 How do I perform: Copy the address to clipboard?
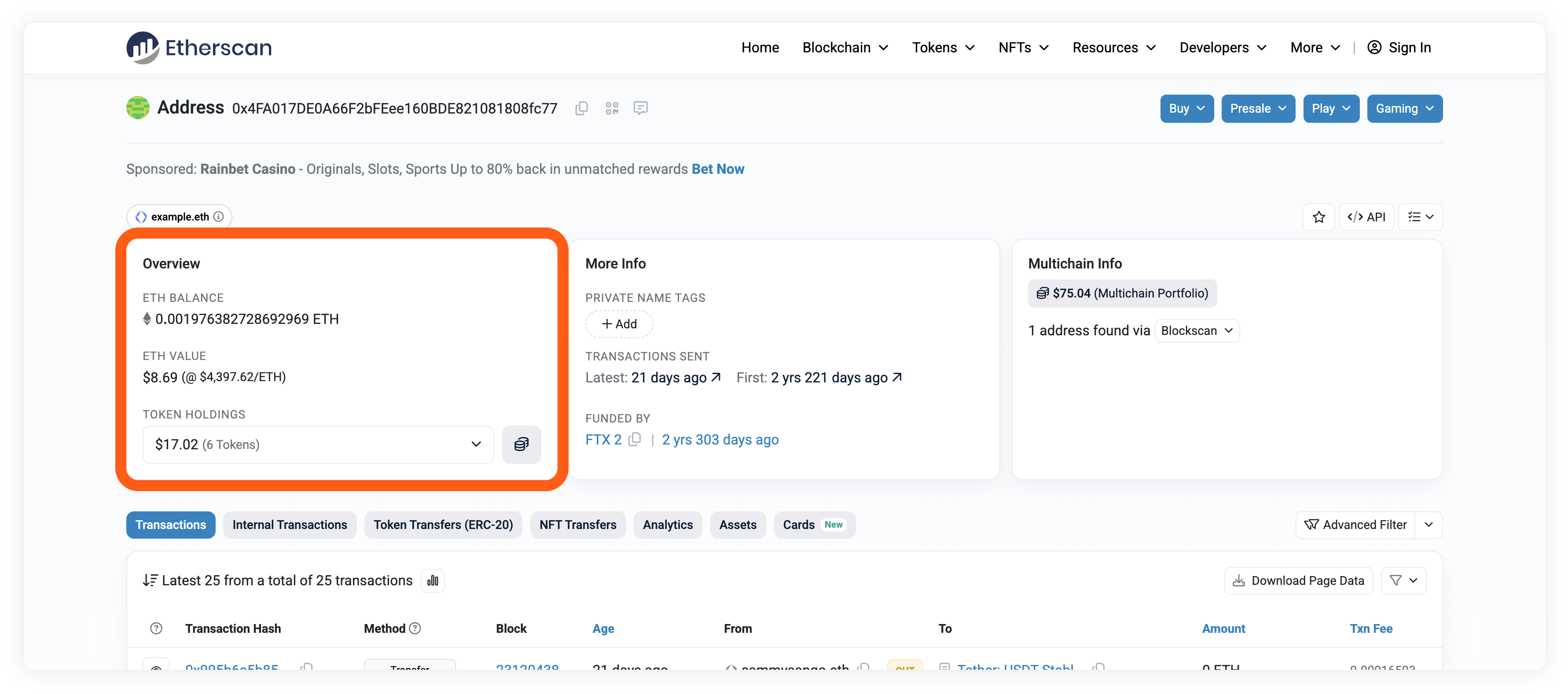click(581, 108)
